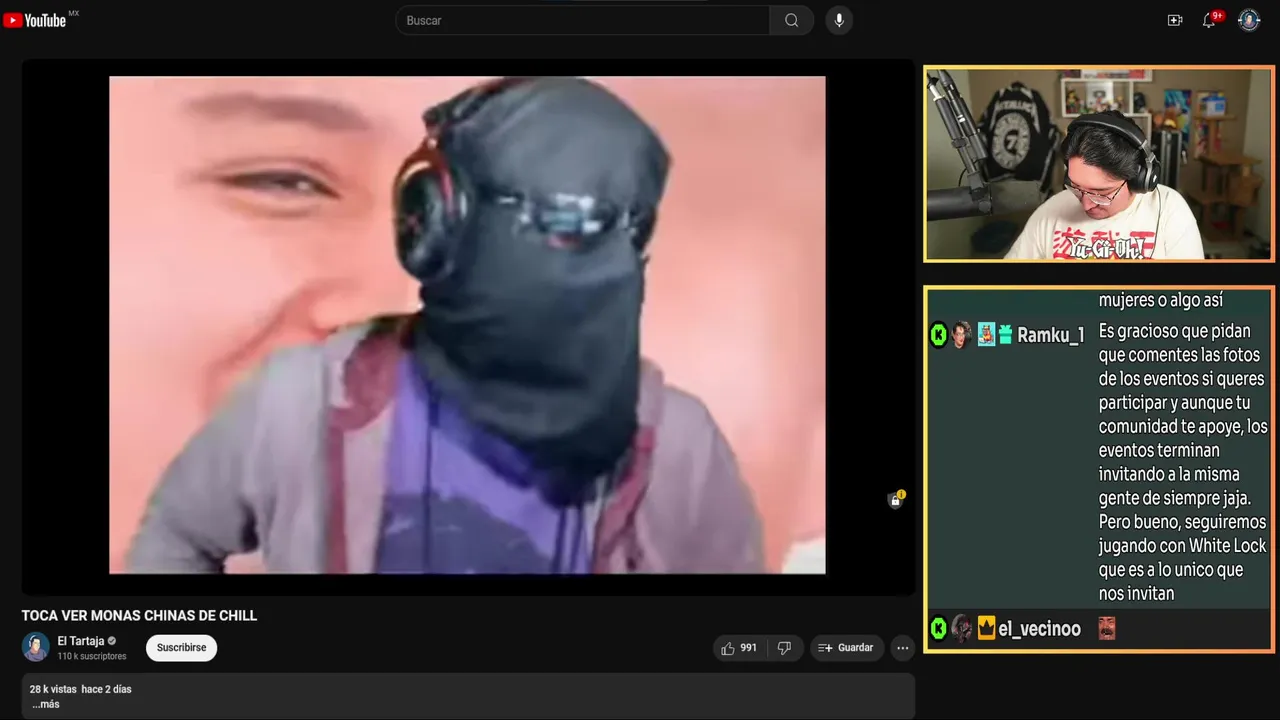Click el_vecinoo's chat avatar
The image size is (1280, 720).
tap(961, 628)
